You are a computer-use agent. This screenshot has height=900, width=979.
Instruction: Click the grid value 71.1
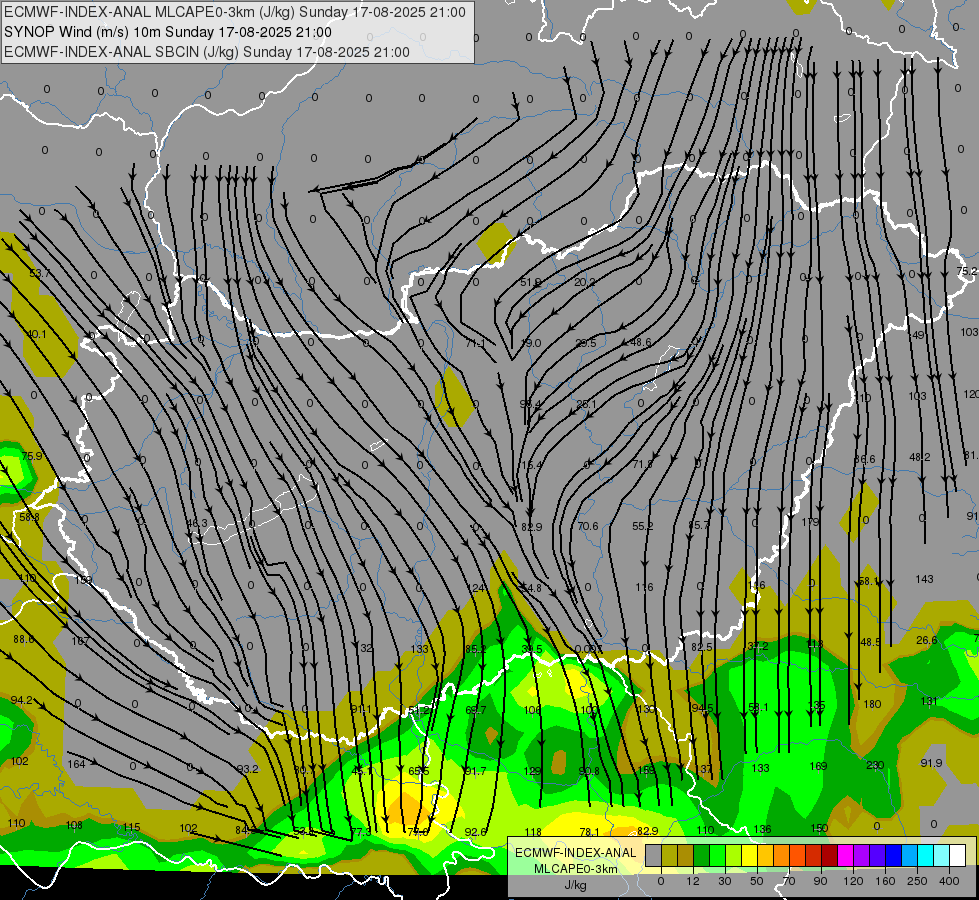click(475, 343)
